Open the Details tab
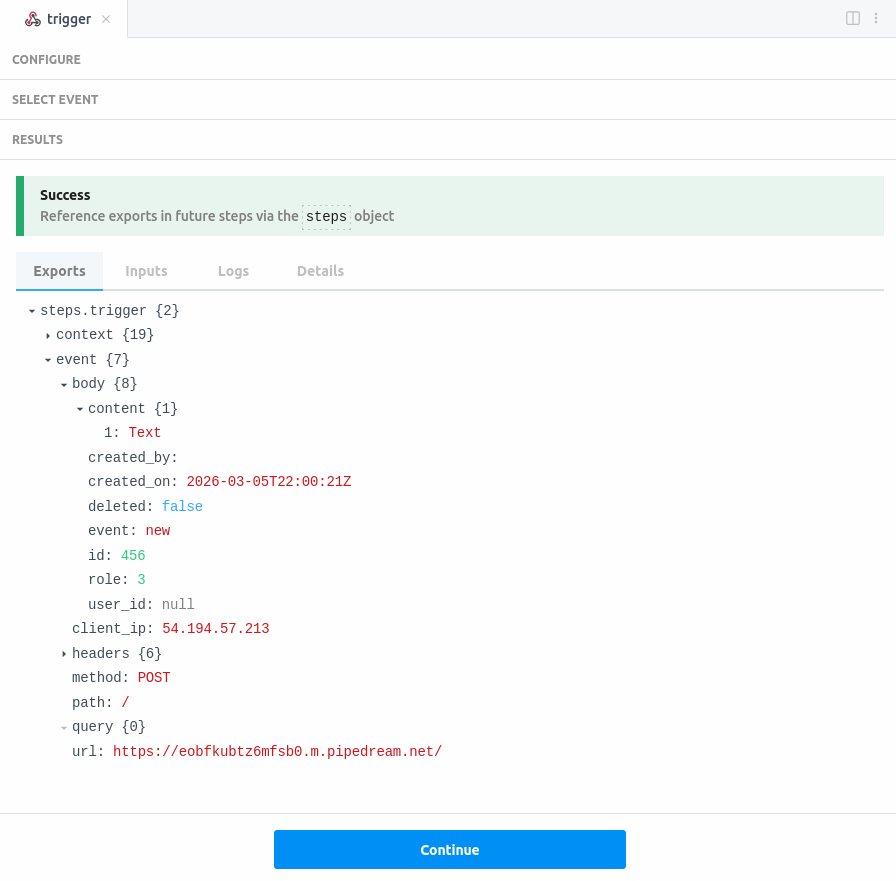896x881 pixels. 320,271
